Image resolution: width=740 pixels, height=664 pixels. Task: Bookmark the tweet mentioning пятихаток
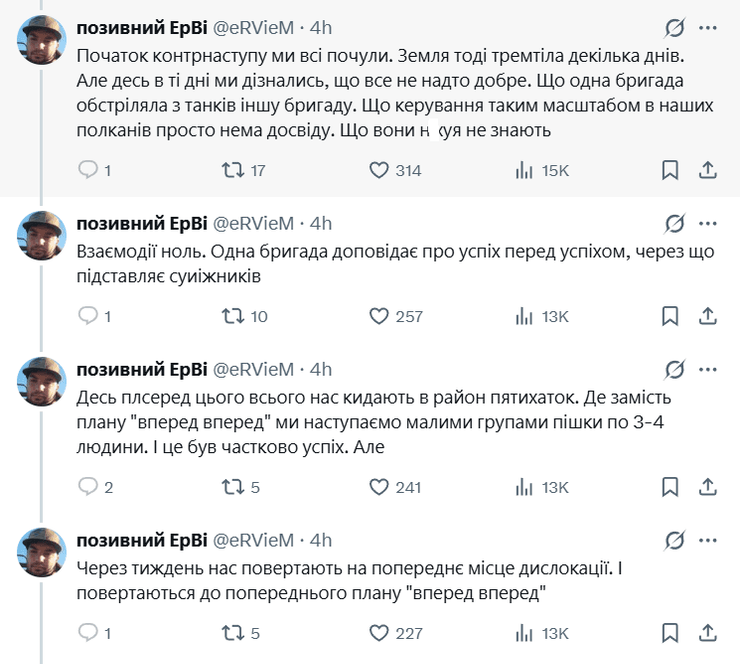click(x=671, y=487)
